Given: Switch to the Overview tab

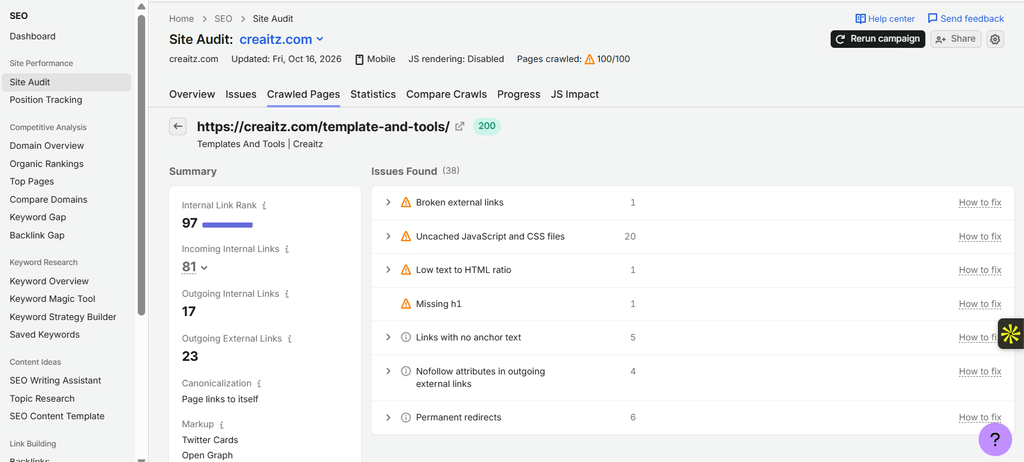Looking at the screenshot, I should tap(192, 94).
